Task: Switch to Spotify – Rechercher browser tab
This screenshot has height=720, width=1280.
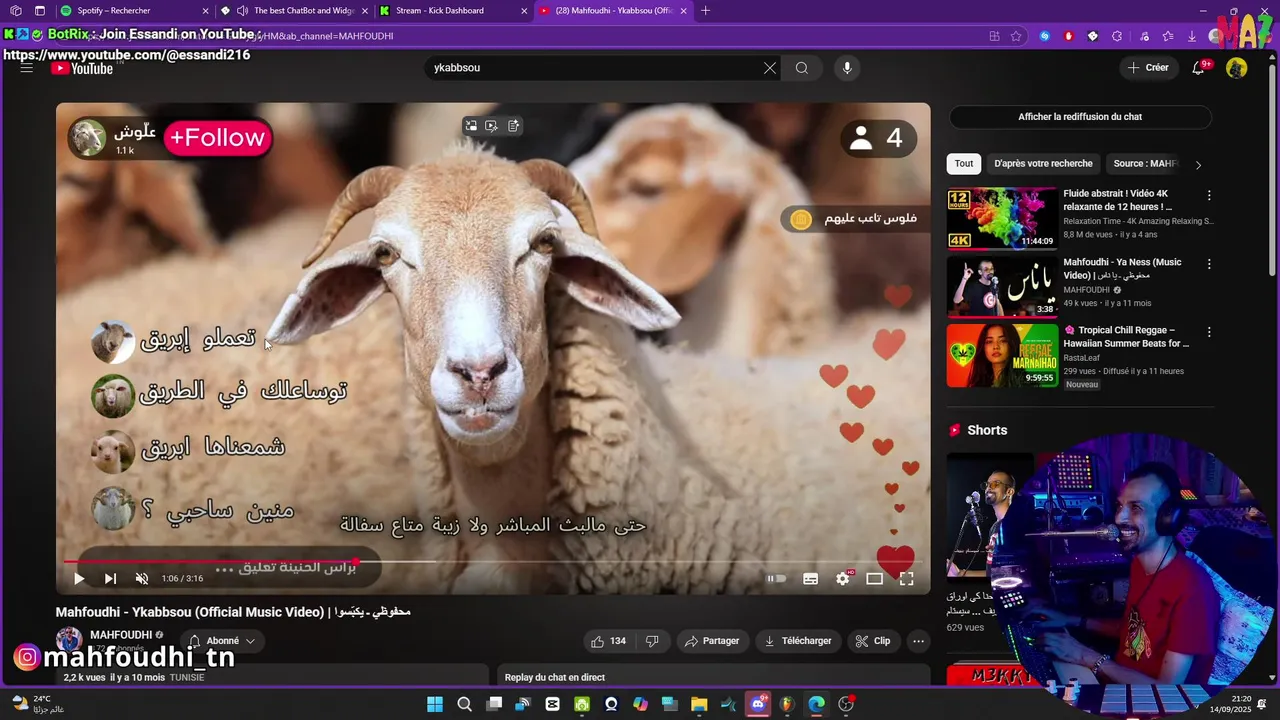Action: pyautogui.click(x=135, y=11)
